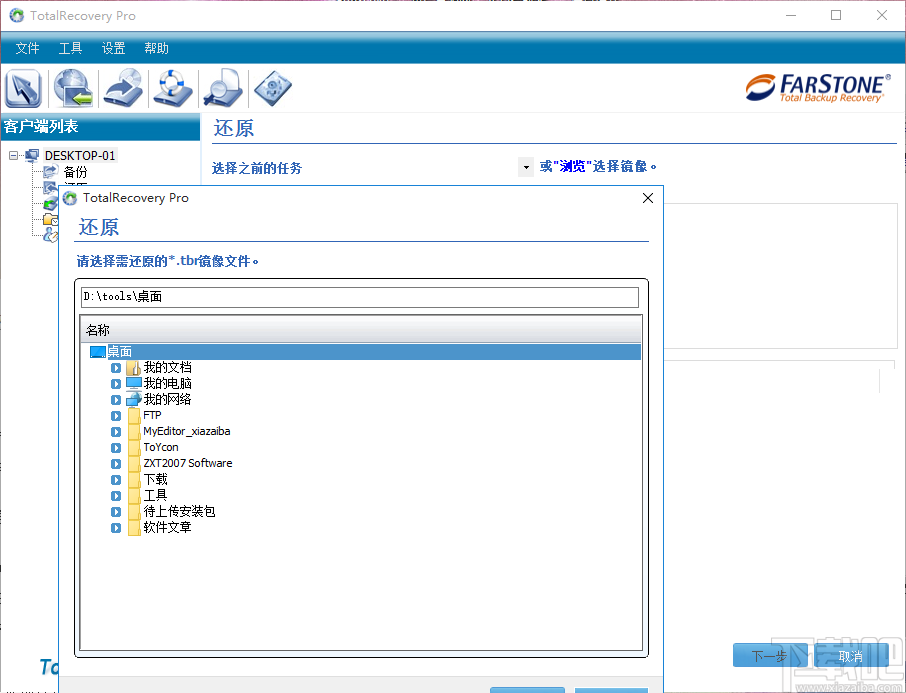The image size is (906, 693).
Task: Open the 工具 menu
Action: (x=70, y=47)
